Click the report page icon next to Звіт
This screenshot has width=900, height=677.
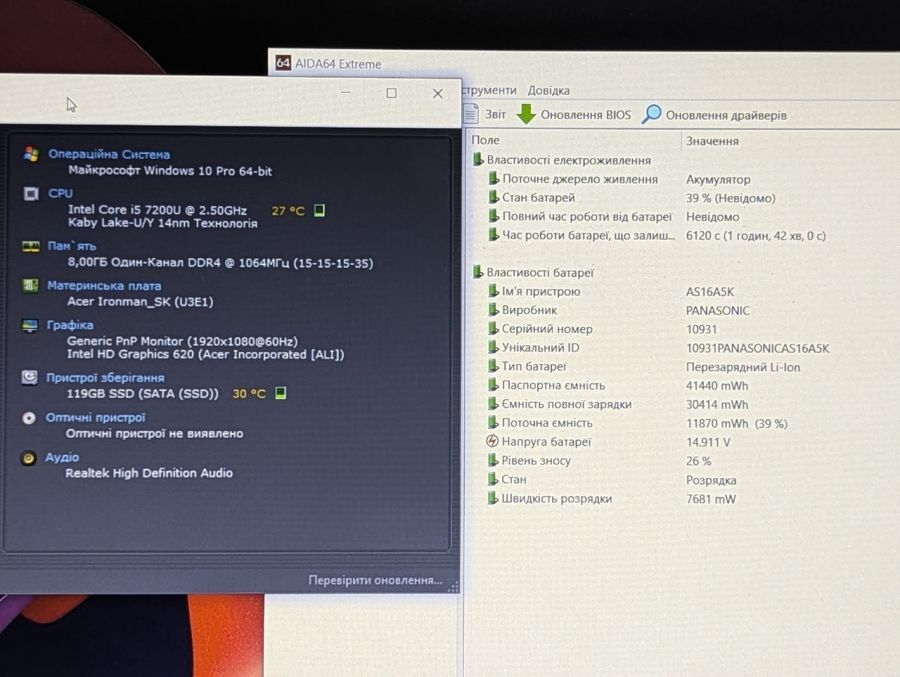[x=471, y=113]
